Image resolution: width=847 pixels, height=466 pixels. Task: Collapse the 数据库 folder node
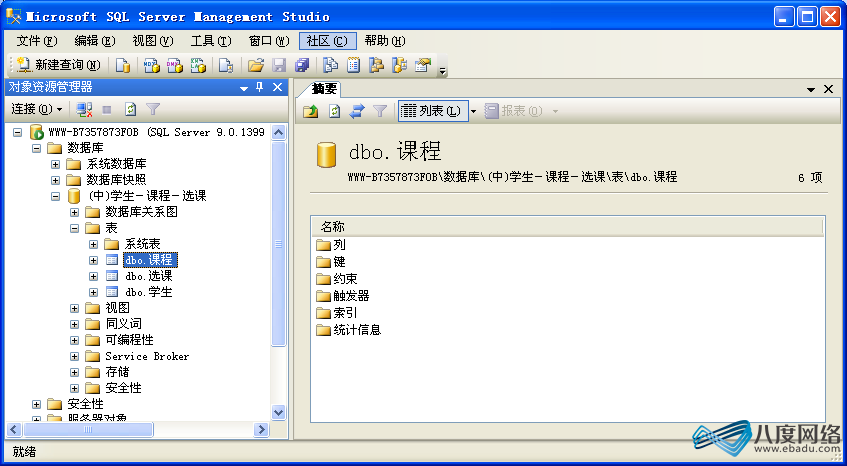37,148
